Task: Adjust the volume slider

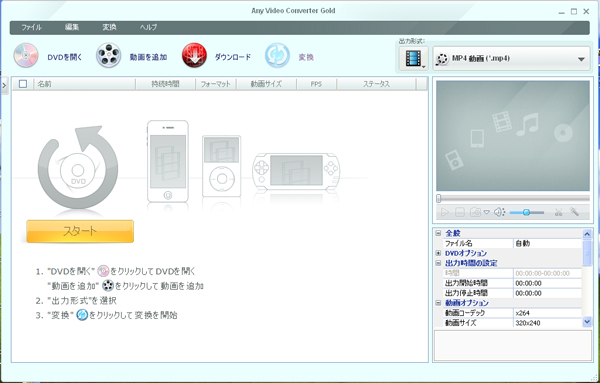Action: tap(527, 212)
